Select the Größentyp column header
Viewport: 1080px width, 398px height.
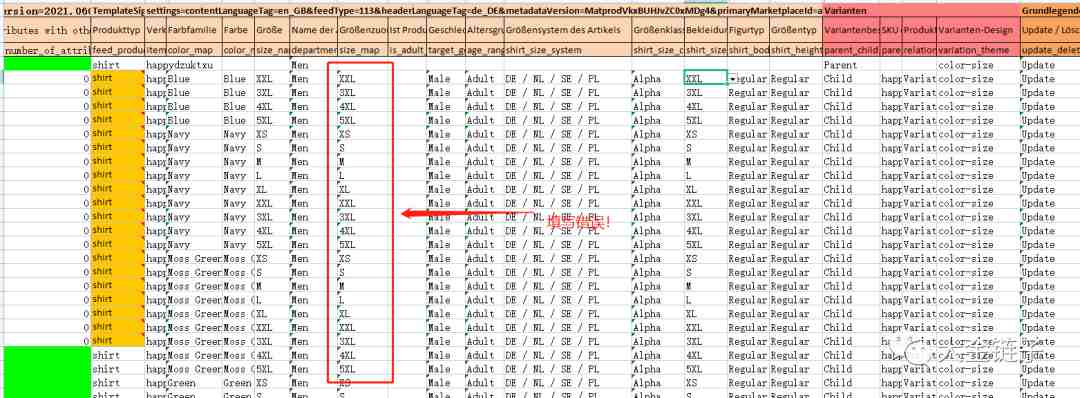[795, 30]
